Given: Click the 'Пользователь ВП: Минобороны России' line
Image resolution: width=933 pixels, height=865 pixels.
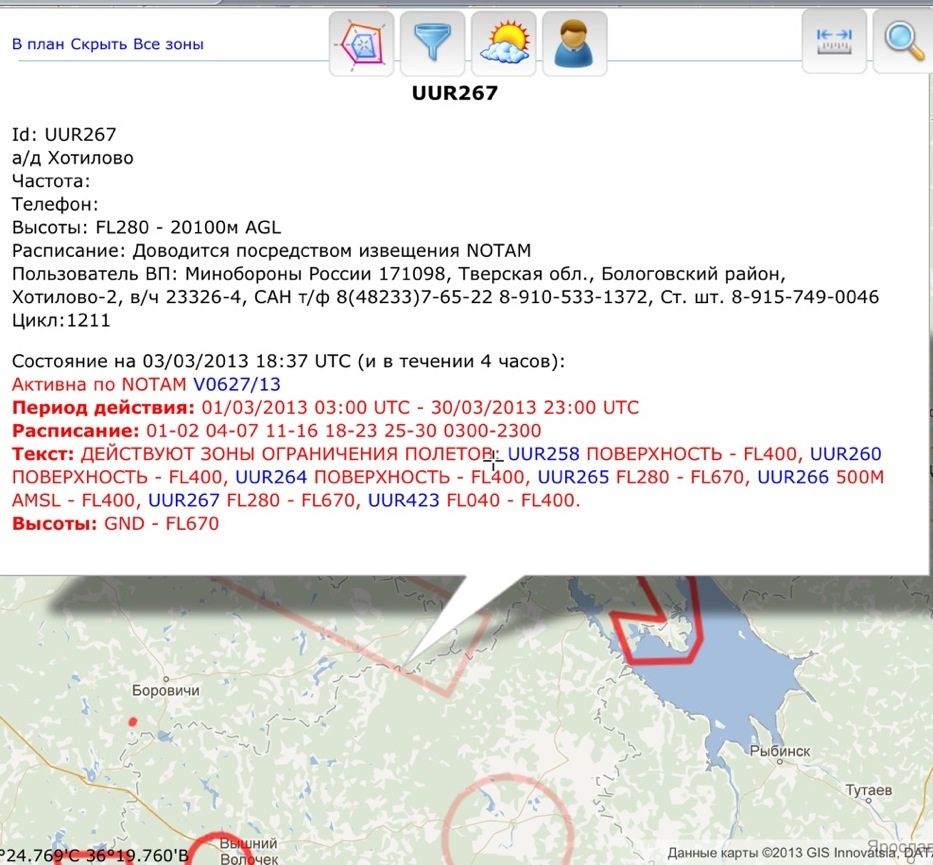Looking at the screenshot, I should 446,286.
